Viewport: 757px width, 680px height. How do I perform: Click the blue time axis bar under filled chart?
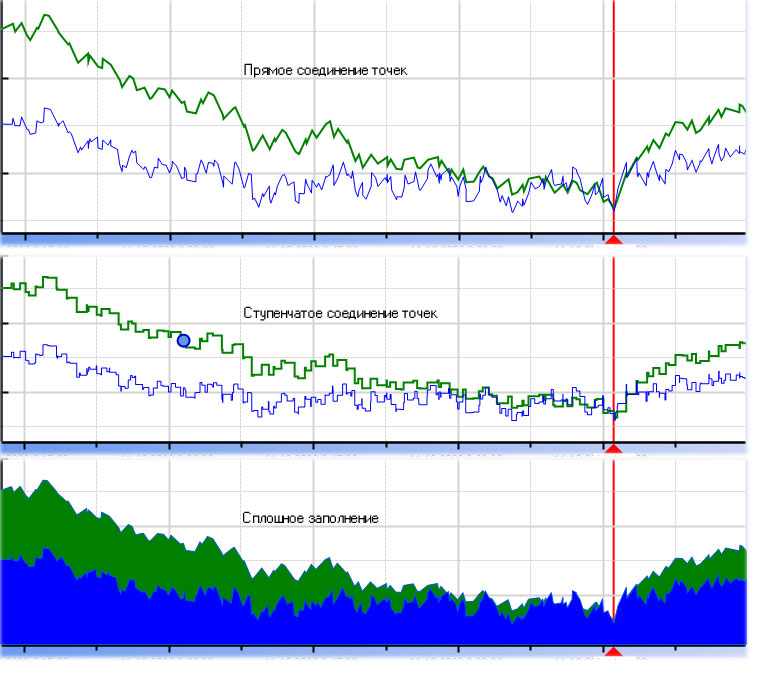pos(373,652)
